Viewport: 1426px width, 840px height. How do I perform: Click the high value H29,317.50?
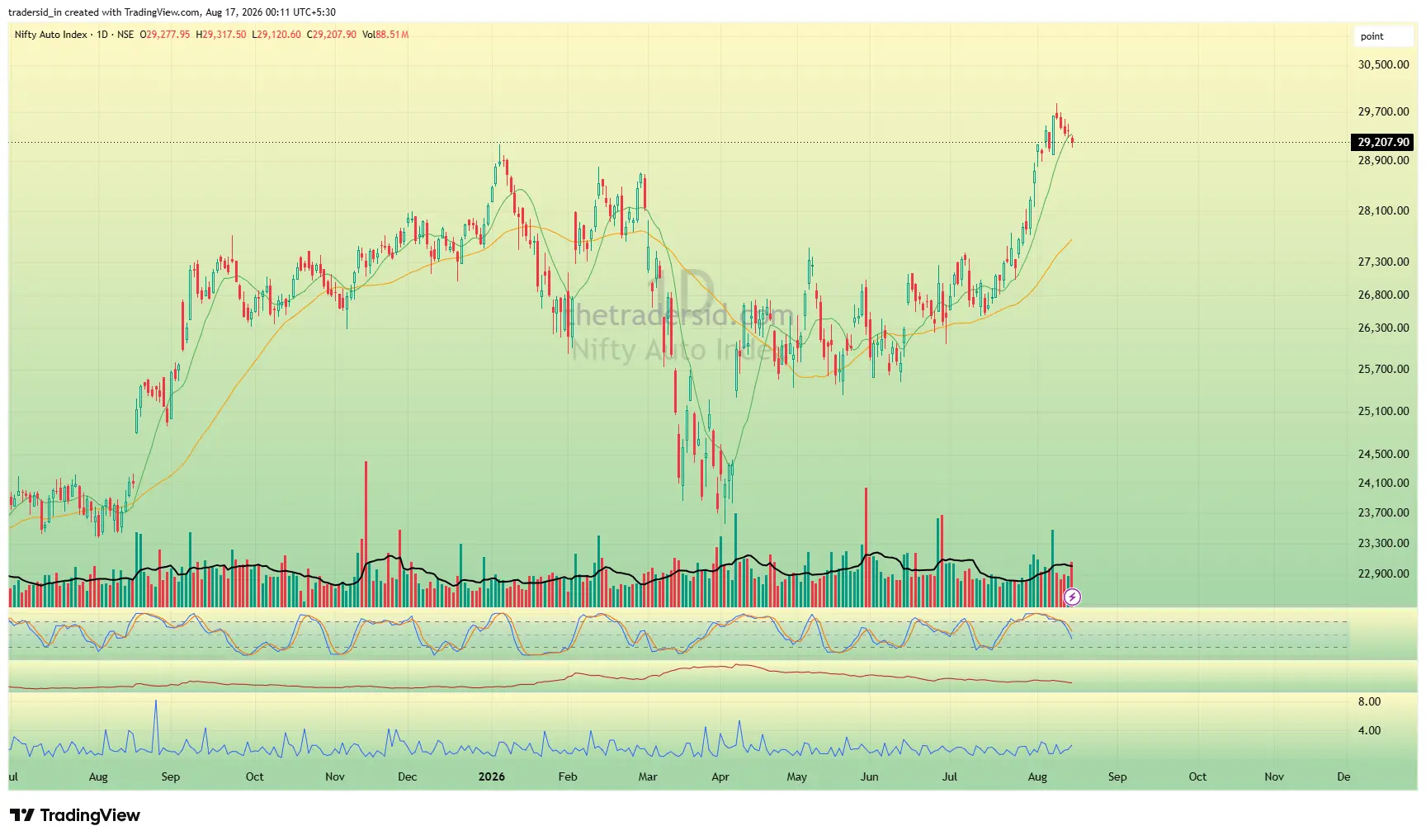pyautogui.click(x=221, y=35)
